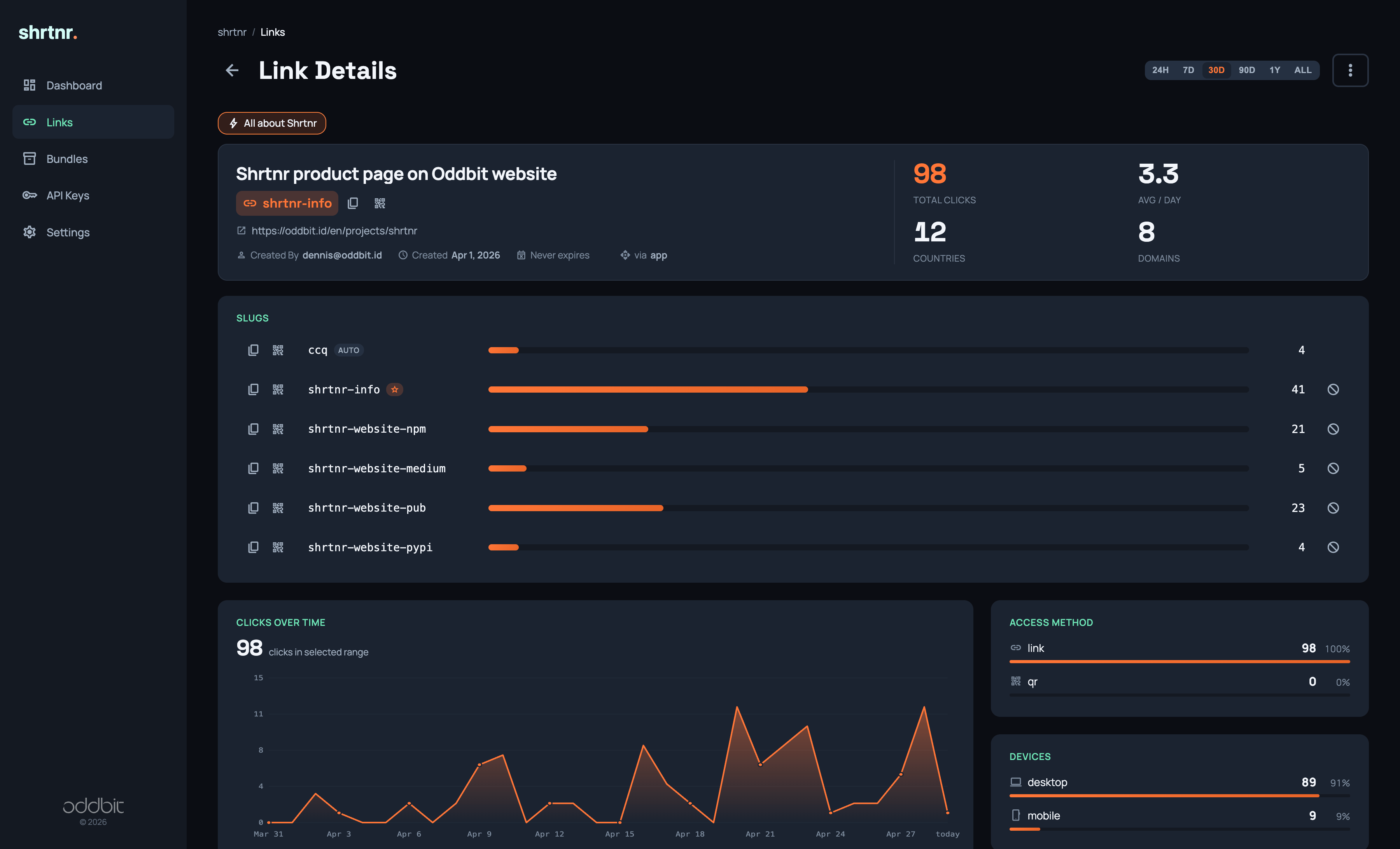This screenshot has height=849, width=1400.
Task: Open the https://oddbit.id/en/projects/shrtnr URL
Action: click(x=334, y=231)
